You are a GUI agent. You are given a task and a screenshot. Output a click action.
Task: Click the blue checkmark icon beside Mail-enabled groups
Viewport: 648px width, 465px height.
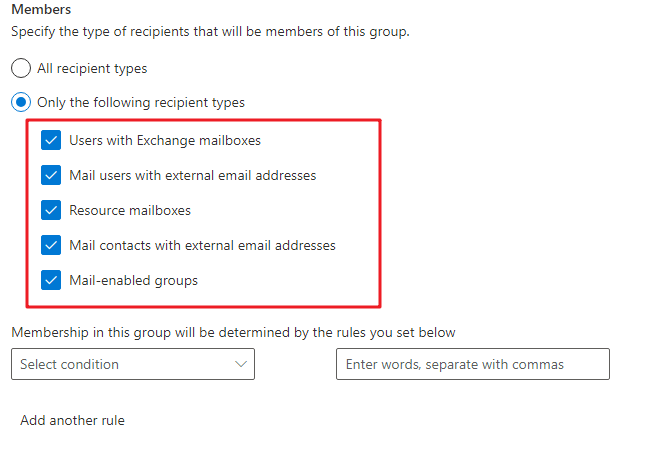coord(51,280)
